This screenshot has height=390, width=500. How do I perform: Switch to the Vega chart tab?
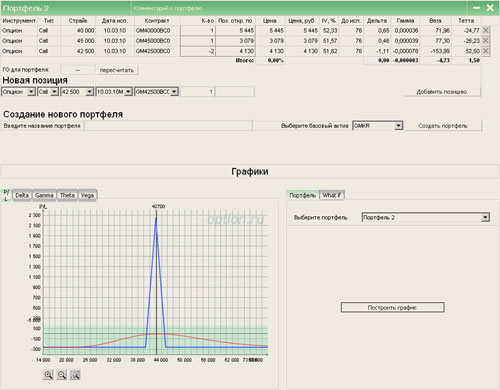(x=87, y=195)
